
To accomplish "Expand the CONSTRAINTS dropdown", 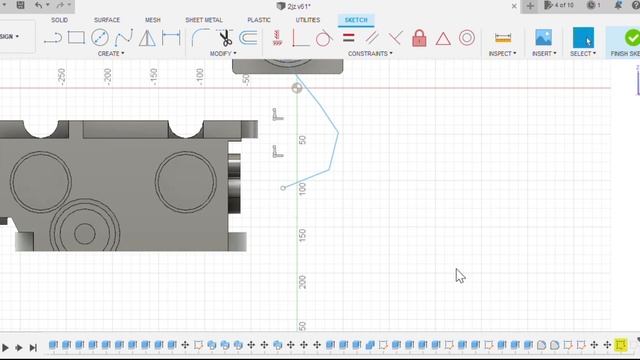I will click(x=370, y=53).
